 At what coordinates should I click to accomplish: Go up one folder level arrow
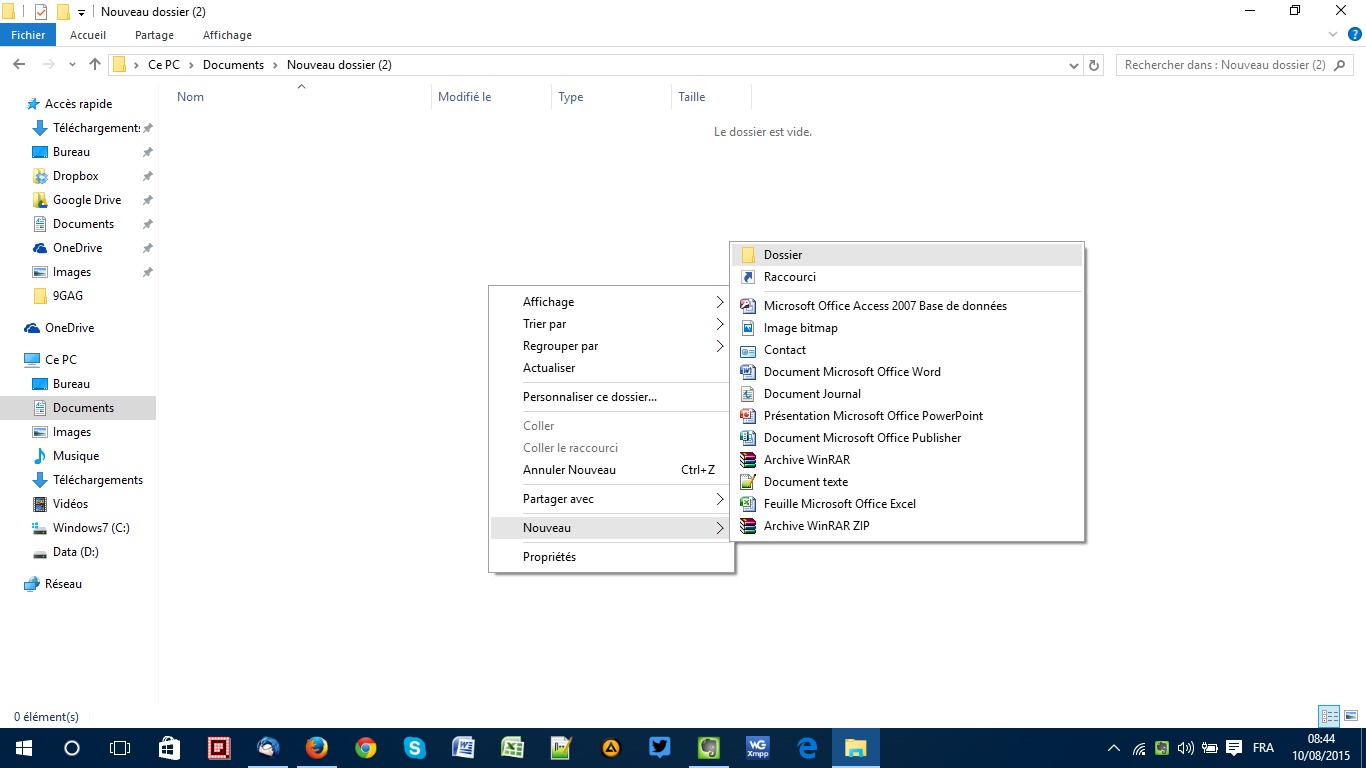point(95,65)
